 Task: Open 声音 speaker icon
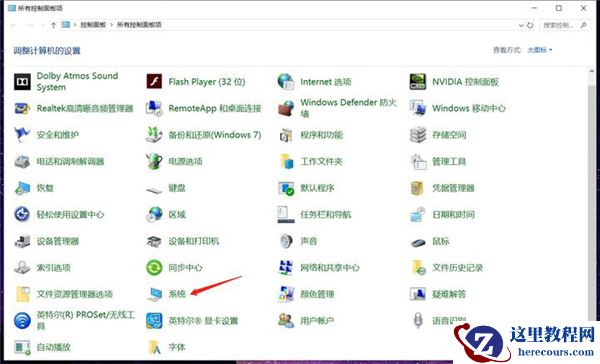286,241
